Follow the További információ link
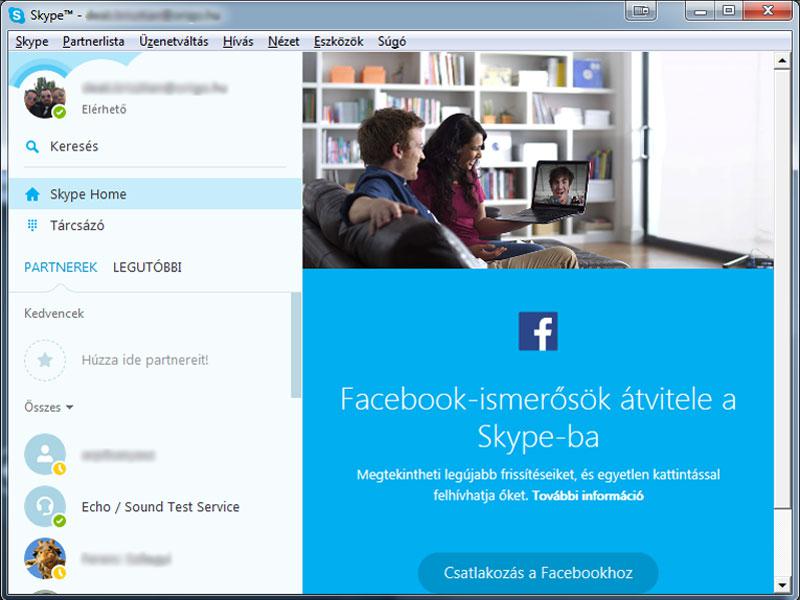The height and width of the screenshot is (600, 800). [588, 495]
